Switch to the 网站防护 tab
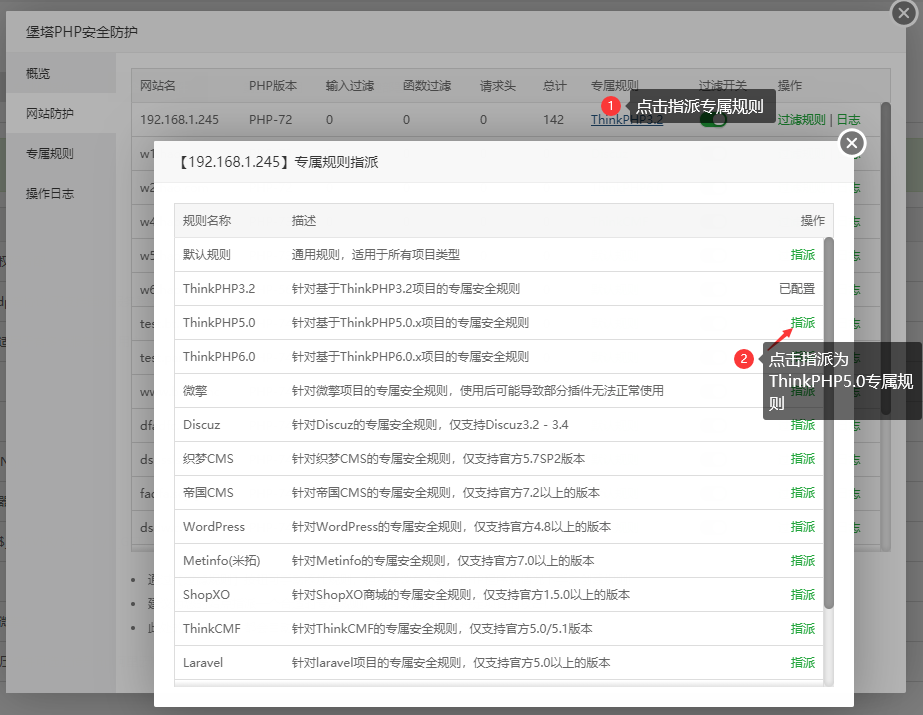This screenshot has height=715, width=923. [x=50, y=114]
